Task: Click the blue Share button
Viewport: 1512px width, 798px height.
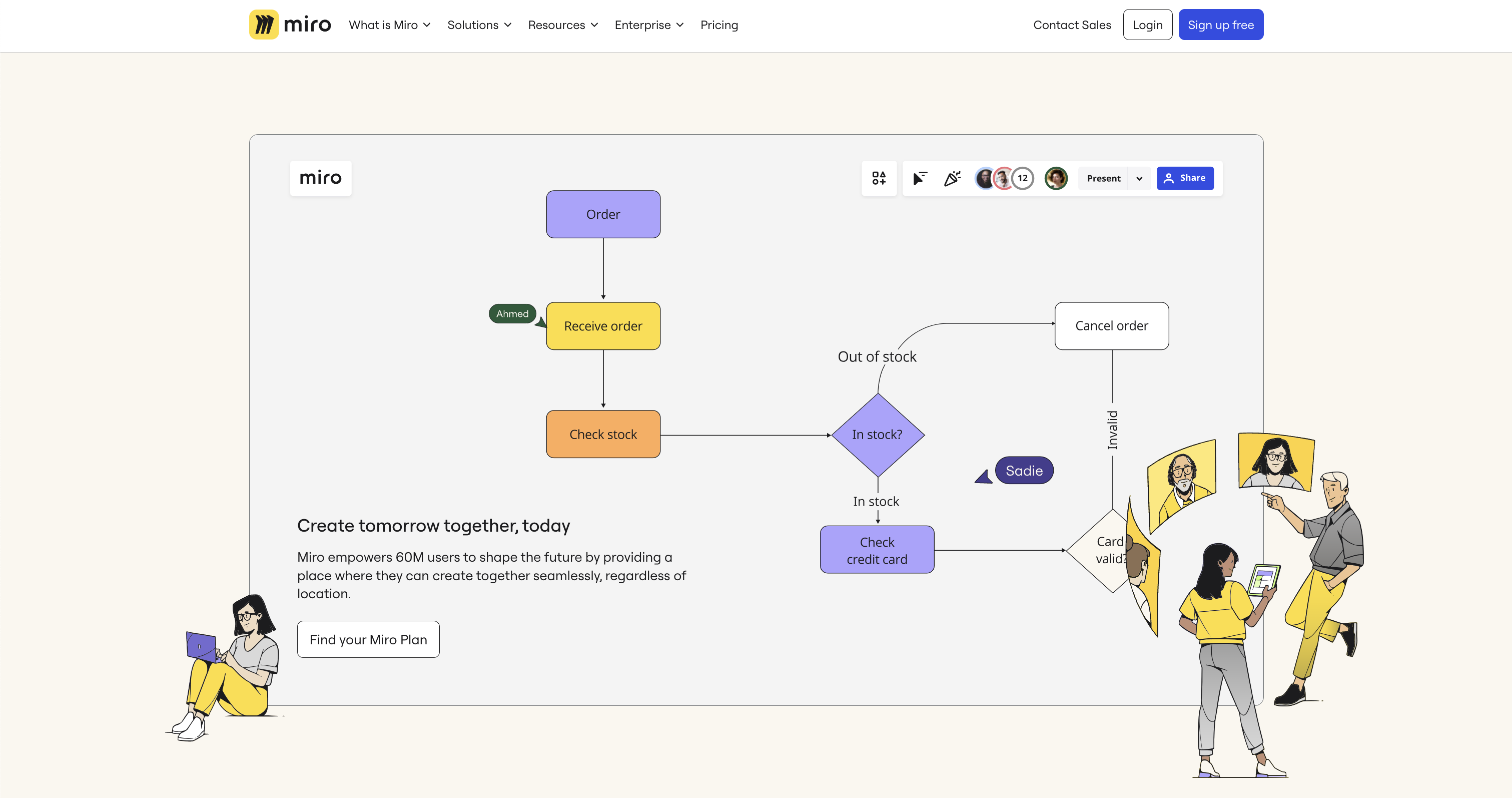Action: pyautogui.click(x=1185, y=178)
